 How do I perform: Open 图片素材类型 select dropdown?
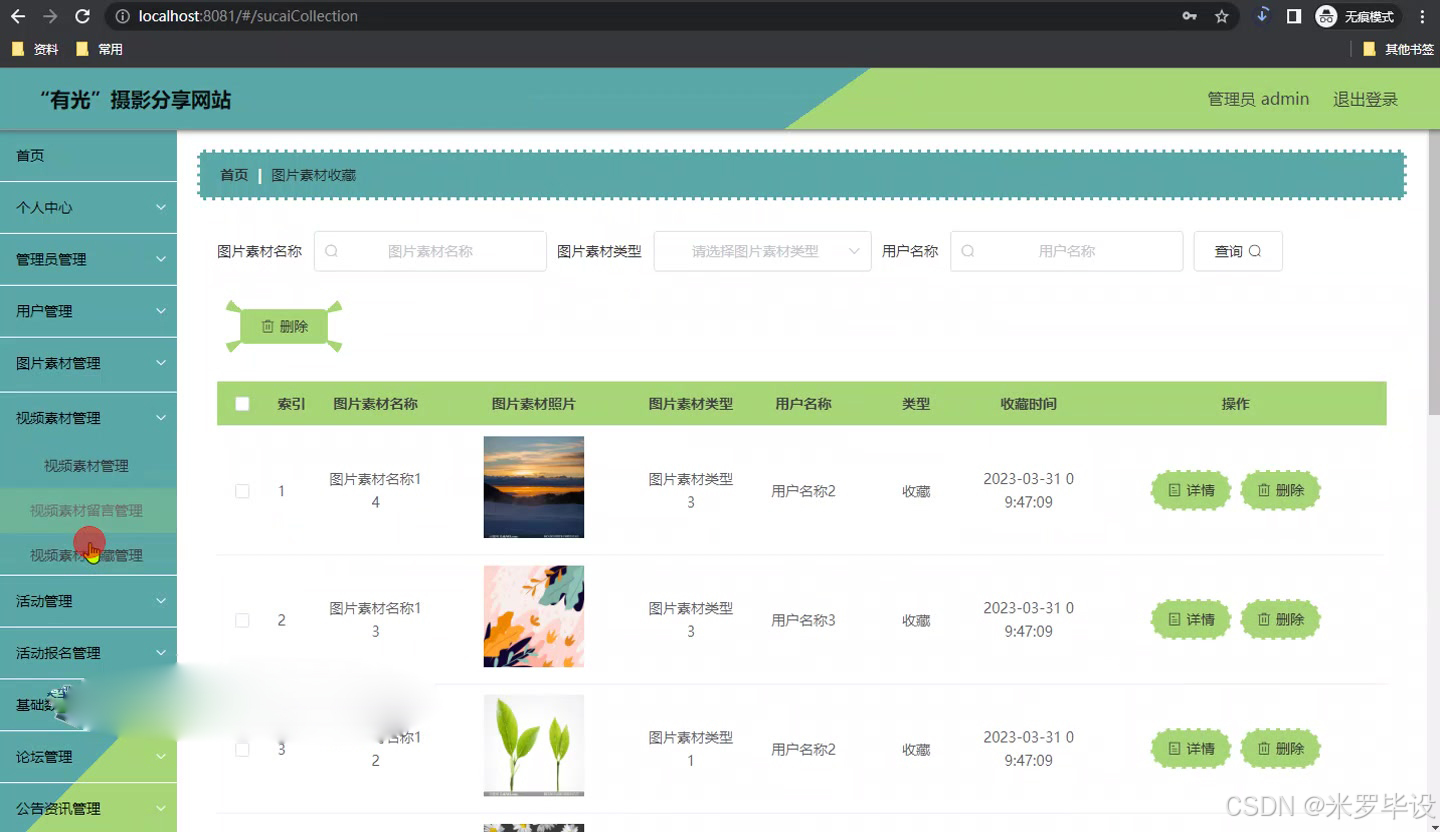(x=762, y=251)
